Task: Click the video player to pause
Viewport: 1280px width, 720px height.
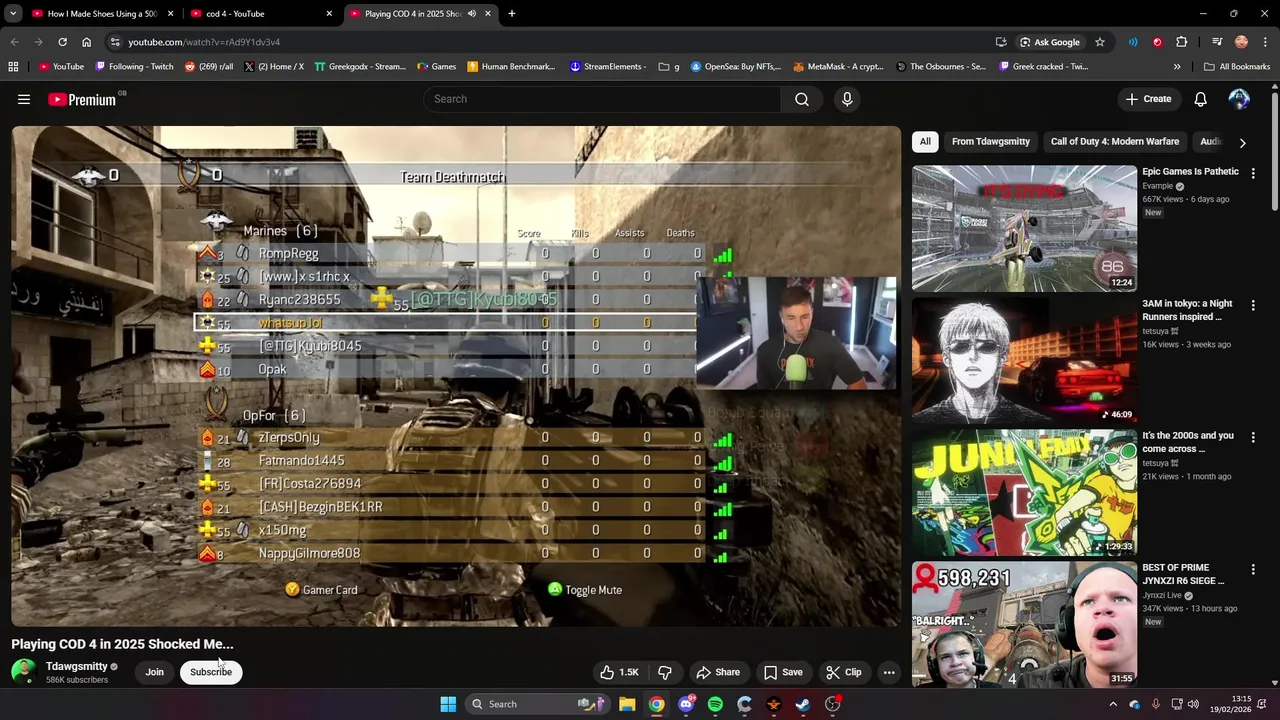Action: 456,376
